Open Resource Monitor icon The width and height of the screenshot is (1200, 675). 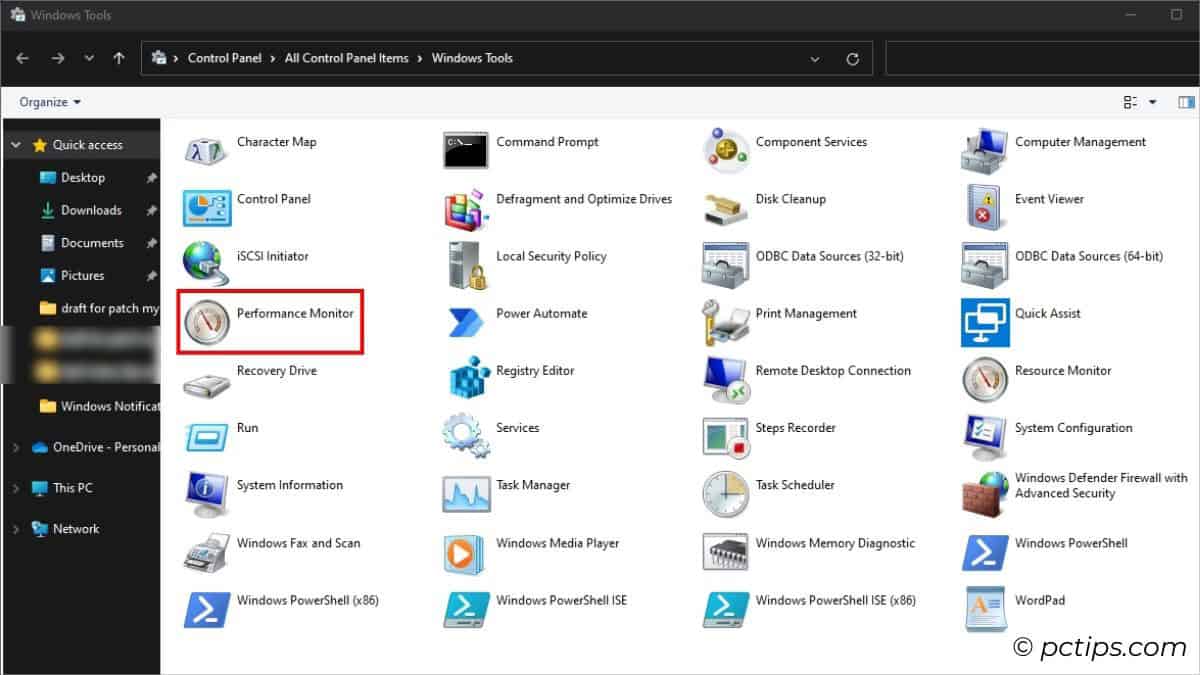pyautogui.click(x=985, y=380)
